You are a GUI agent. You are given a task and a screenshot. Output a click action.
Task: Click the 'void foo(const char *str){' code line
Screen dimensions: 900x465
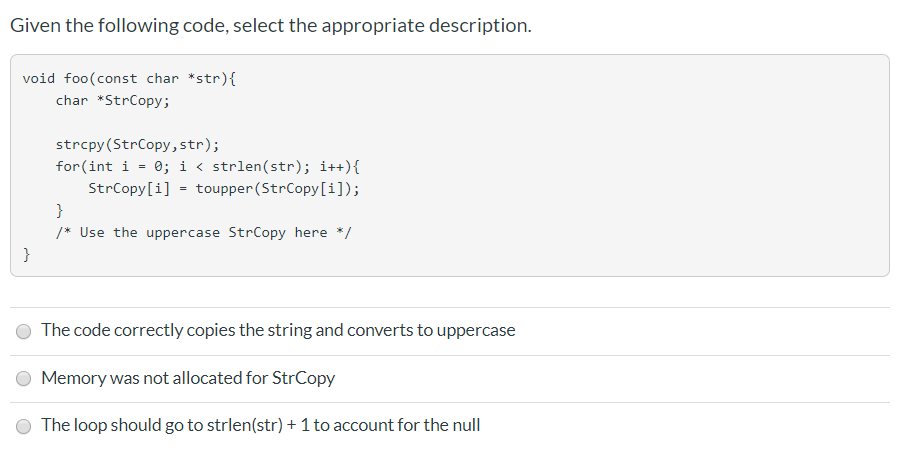coord(129,78)
